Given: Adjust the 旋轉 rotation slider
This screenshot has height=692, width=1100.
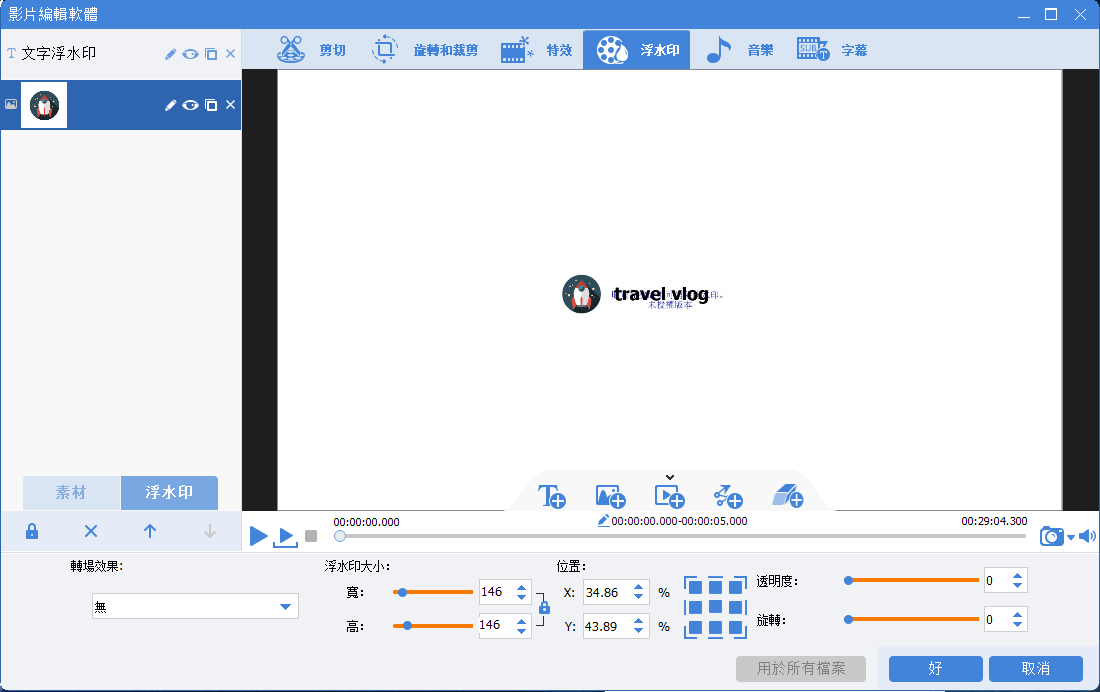Looking at the screenshot, I should (911, 620).
